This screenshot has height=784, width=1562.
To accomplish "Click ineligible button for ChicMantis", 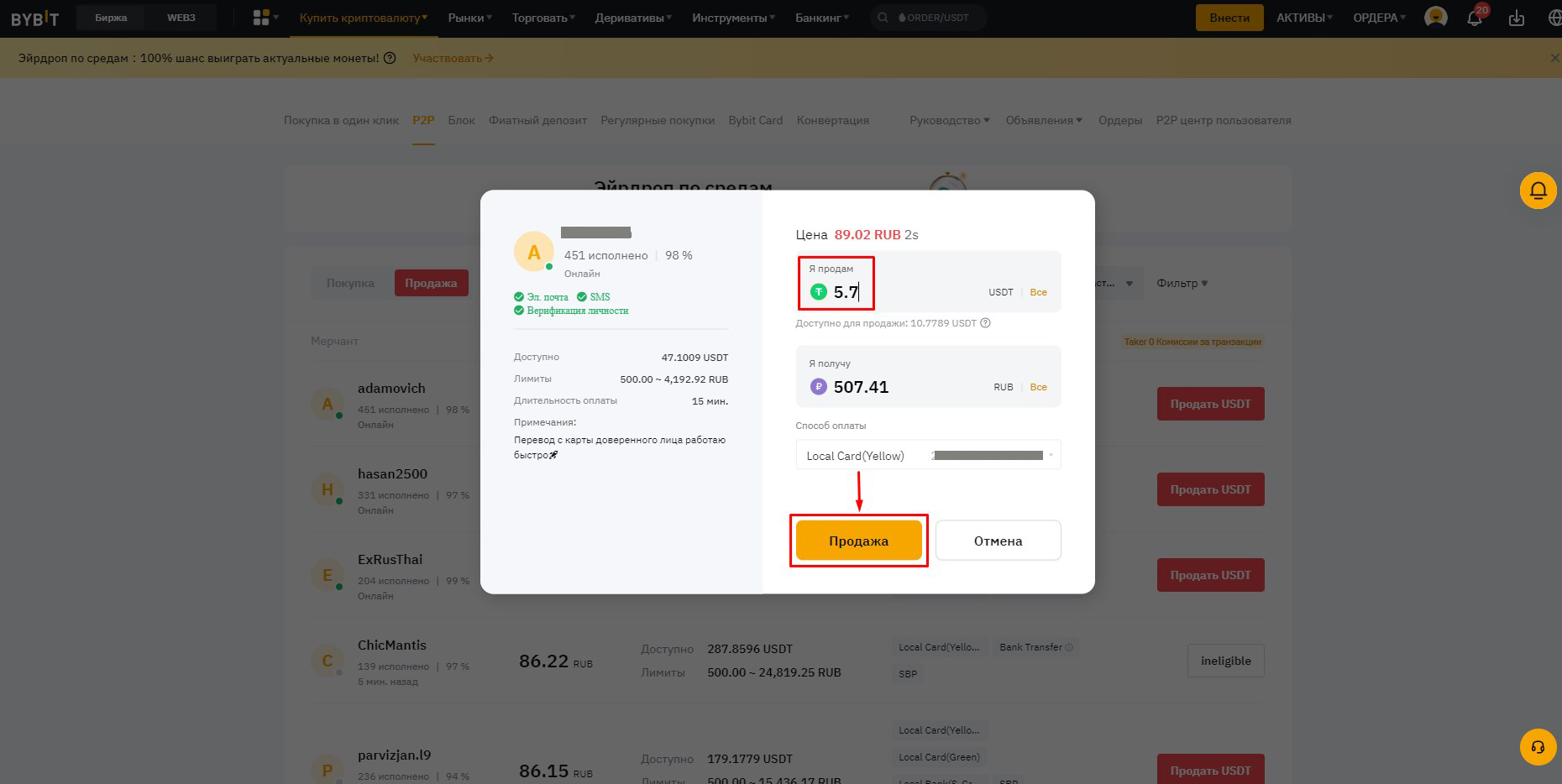I will tap(1226, 661).
